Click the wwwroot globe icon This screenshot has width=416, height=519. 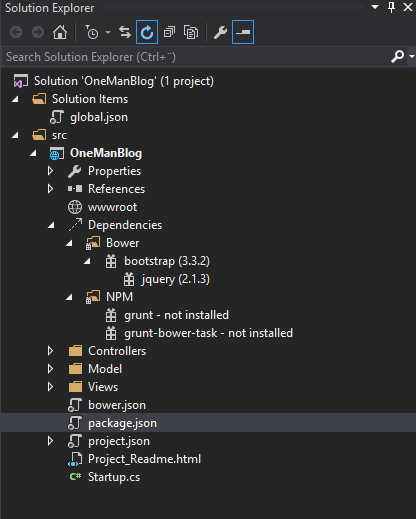coord(75,207)
